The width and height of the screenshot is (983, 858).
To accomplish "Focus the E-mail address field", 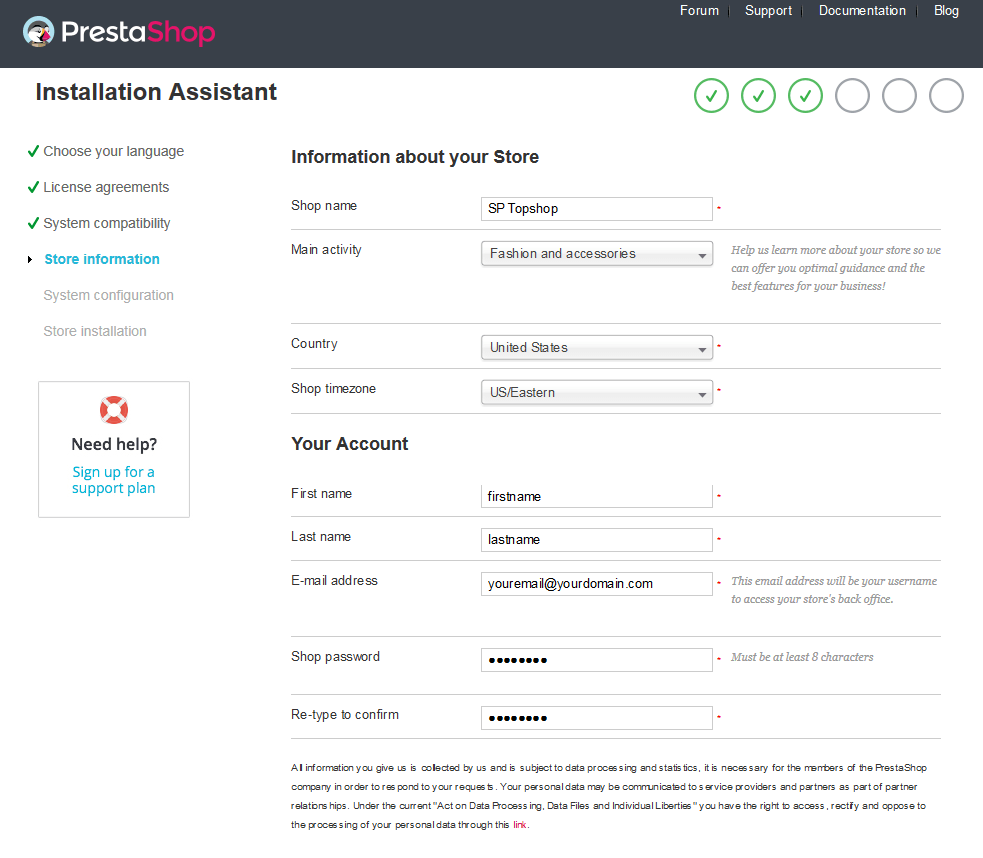I will coord(596,584).
